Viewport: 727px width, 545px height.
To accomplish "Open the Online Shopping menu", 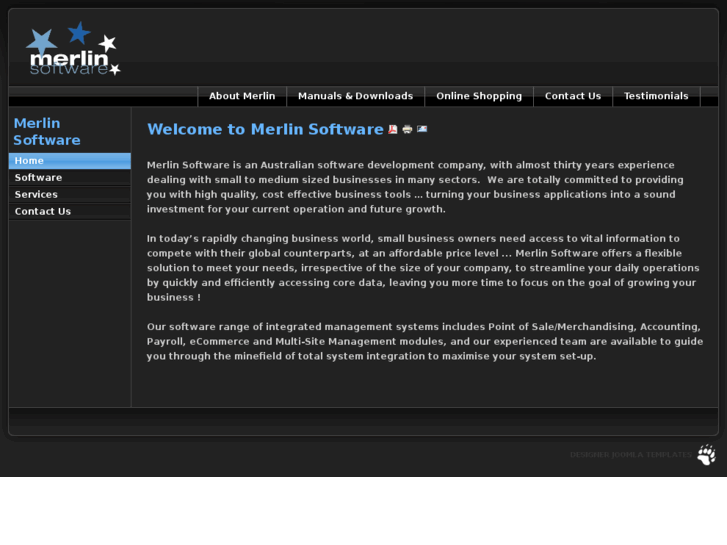I will (479, 96).
